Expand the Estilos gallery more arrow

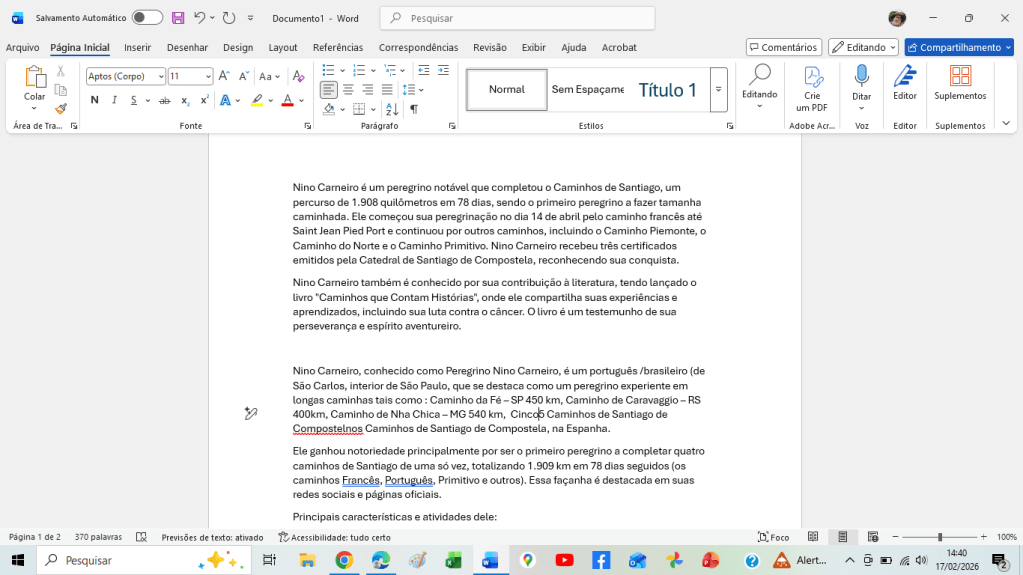coord(718,90)
